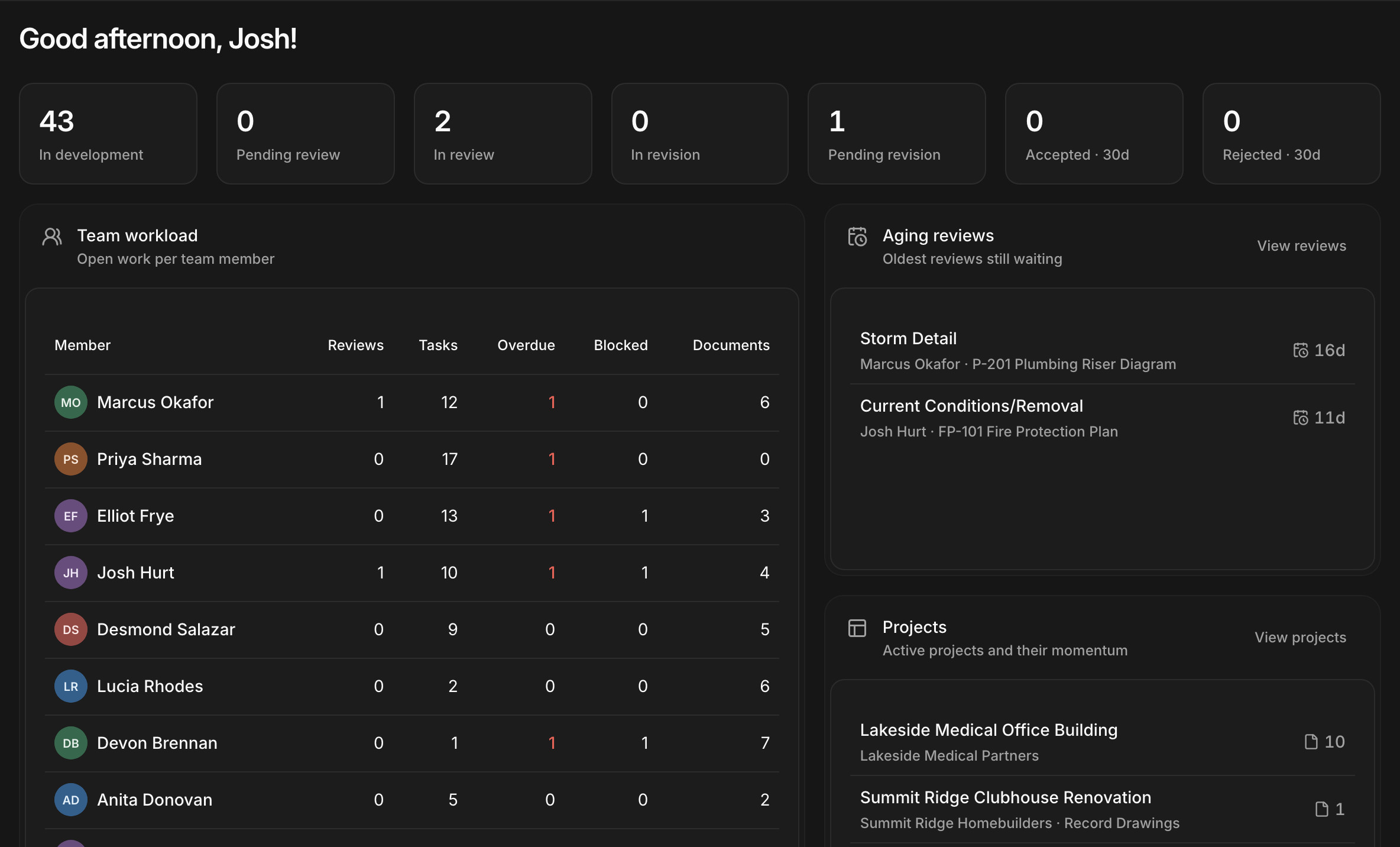Click Lucia Rhodes's LR avatar
The width and height of the screenshot is (1400, 847).
point(71,686)
